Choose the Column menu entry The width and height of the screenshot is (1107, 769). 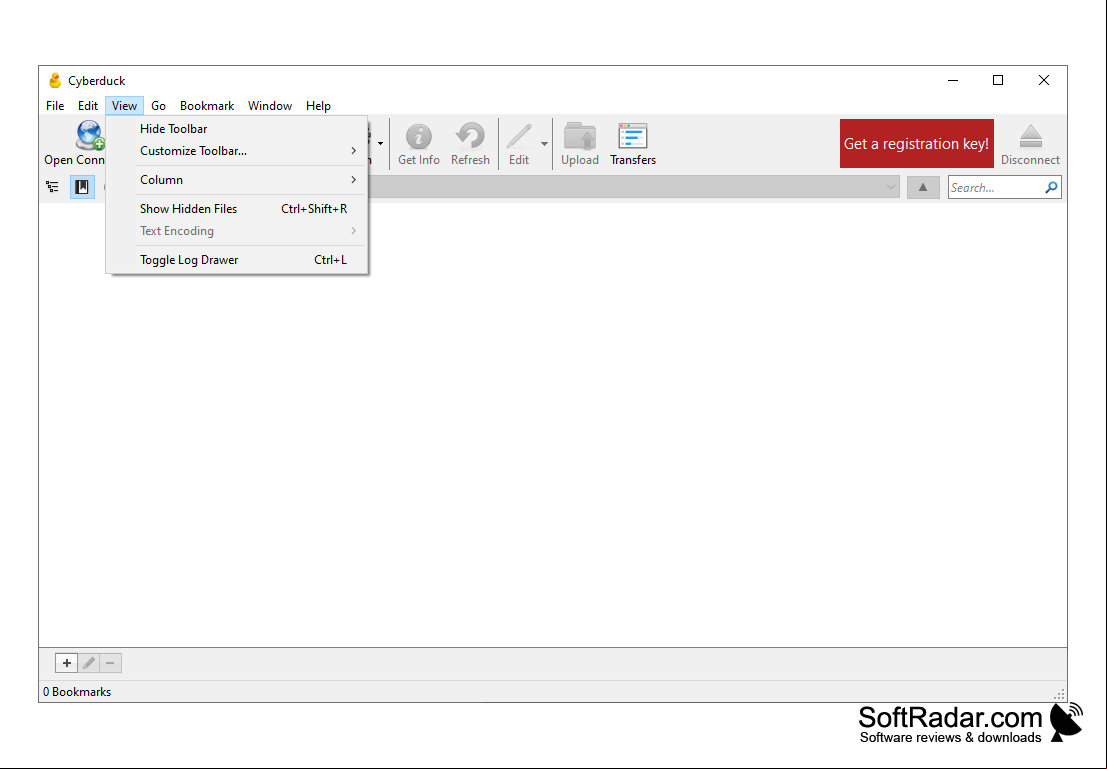(237, 179)
